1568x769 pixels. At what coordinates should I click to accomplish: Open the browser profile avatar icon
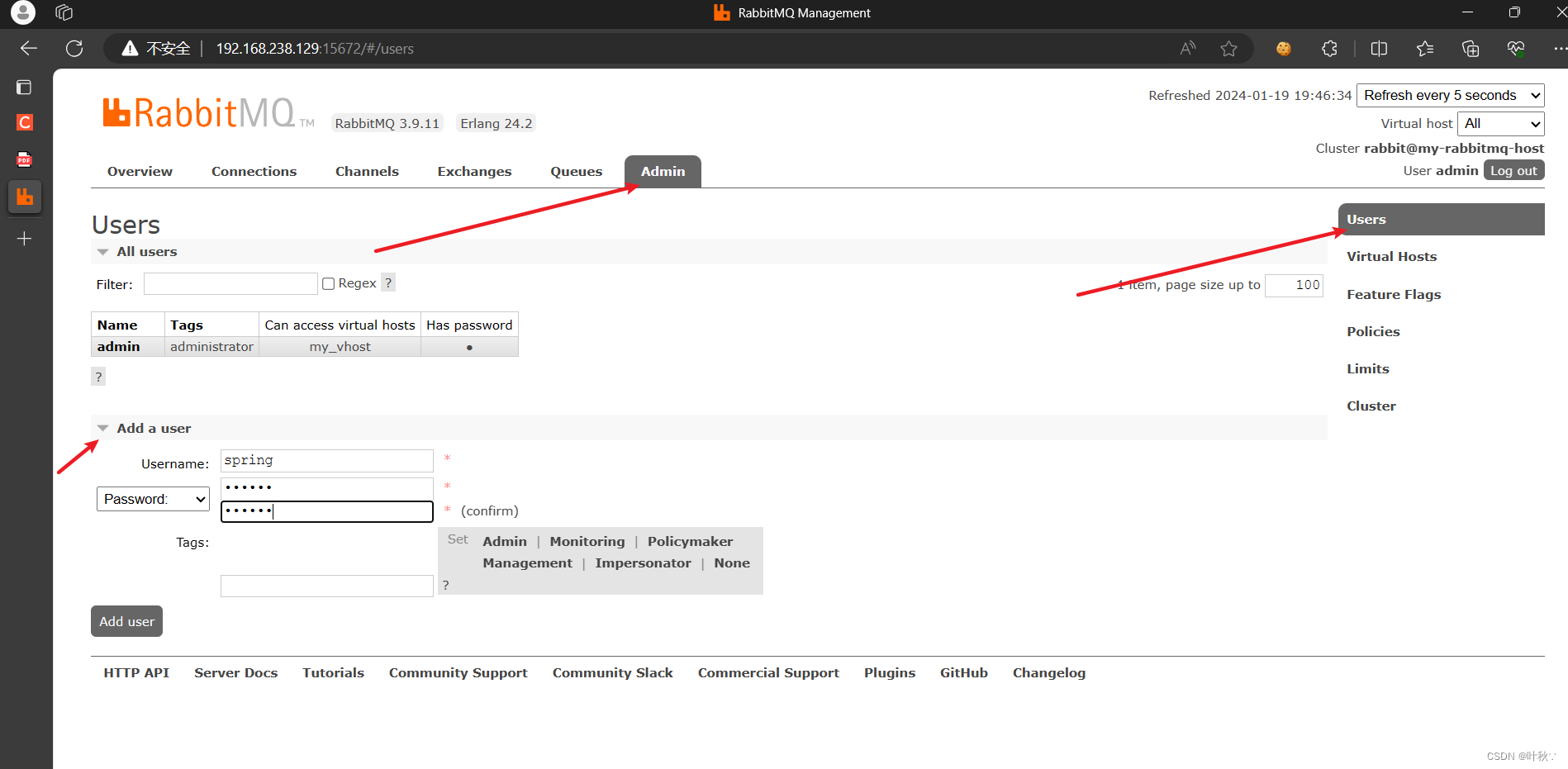coord(23,12)
